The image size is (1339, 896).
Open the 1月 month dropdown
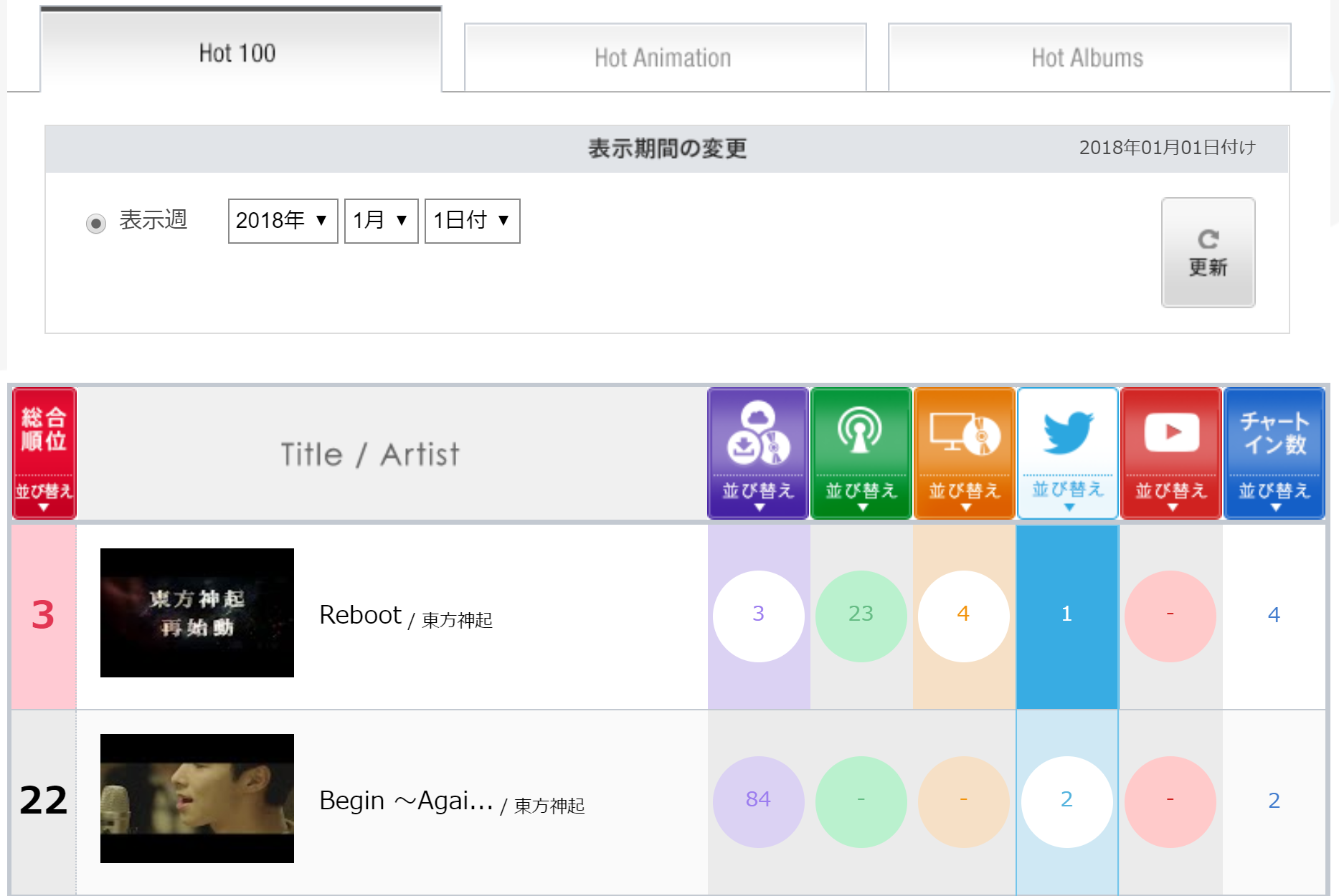[x=381, y=221]
